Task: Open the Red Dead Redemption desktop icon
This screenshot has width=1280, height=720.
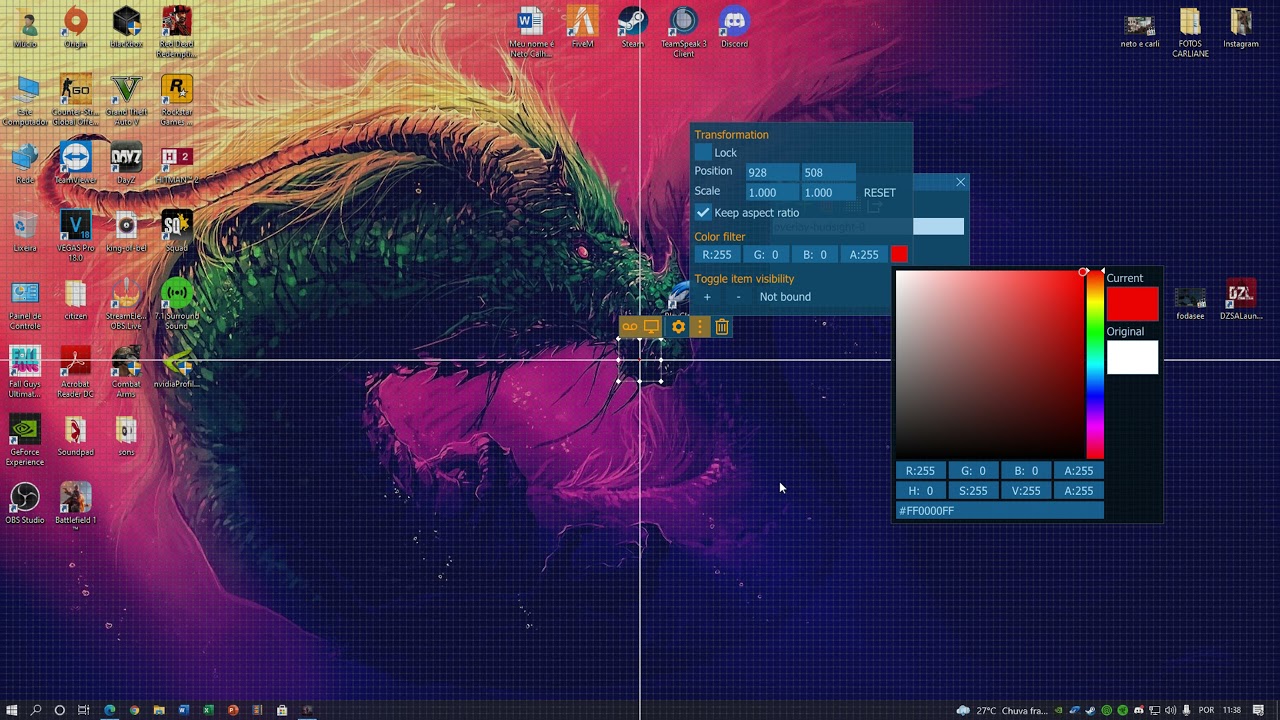Action: [x=176, y=32]
